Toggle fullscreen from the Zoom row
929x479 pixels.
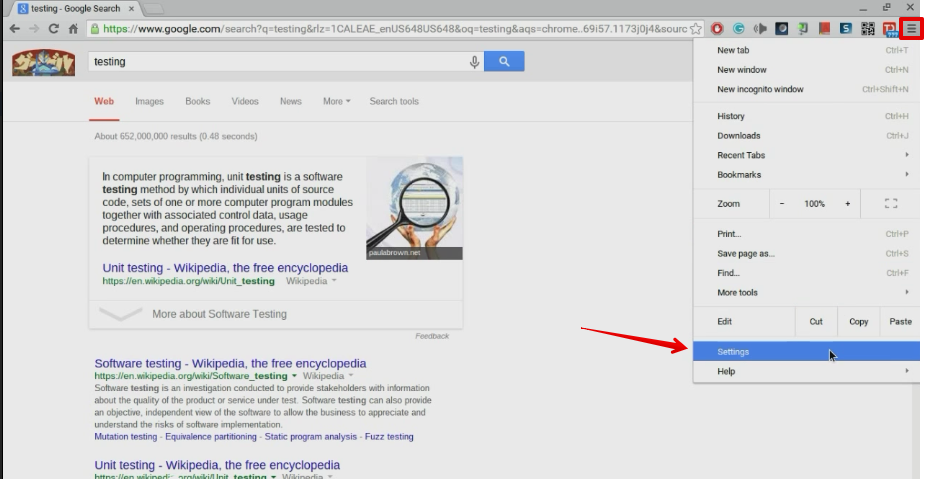(x=890, y=203)
